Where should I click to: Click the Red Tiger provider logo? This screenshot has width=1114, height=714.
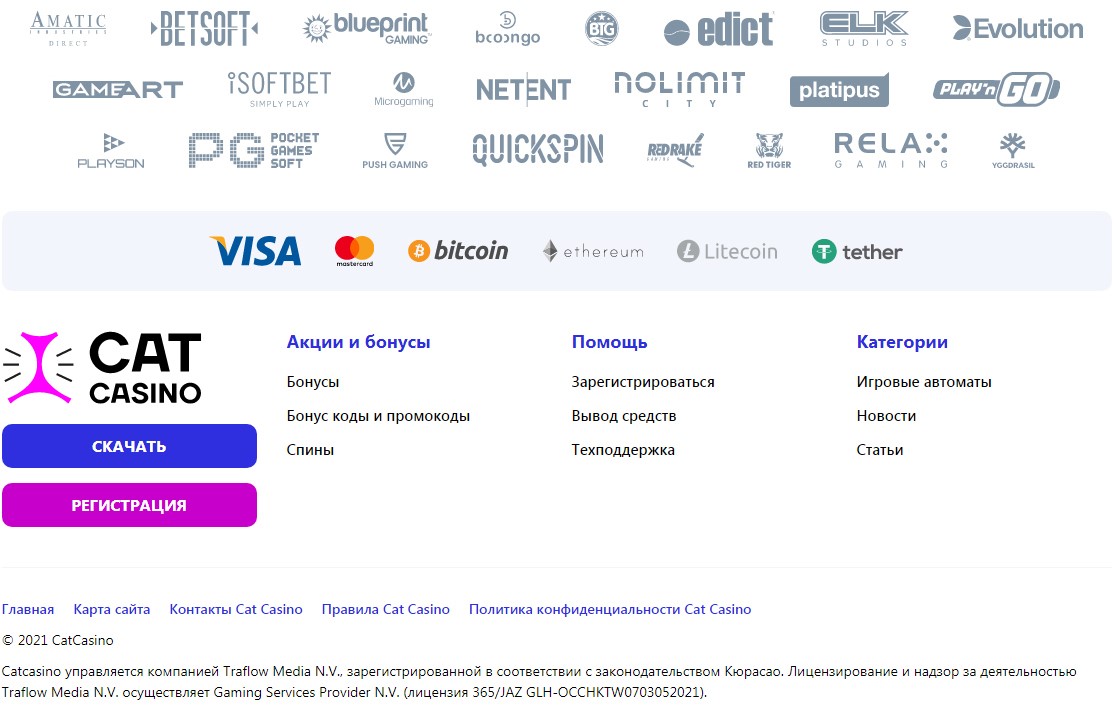pos(769,150)
